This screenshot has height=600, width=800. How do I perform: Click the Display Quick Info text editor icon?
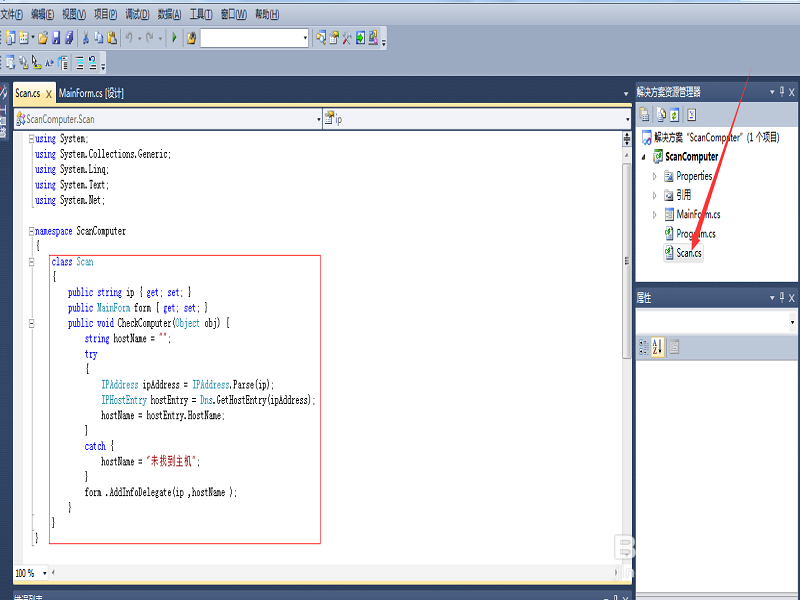pos(36,63)
